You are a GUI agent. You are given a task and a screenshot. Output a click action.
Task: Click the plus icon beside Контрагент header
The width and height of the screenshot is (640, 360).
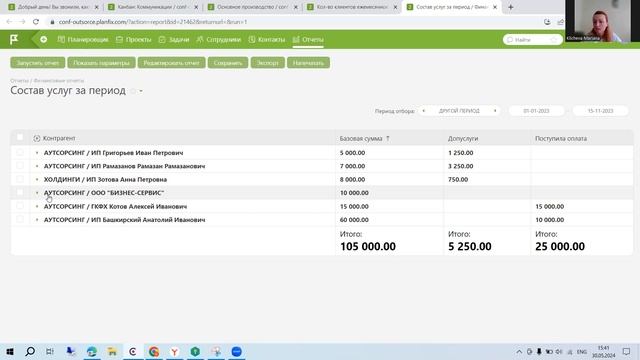coord(37,138)
